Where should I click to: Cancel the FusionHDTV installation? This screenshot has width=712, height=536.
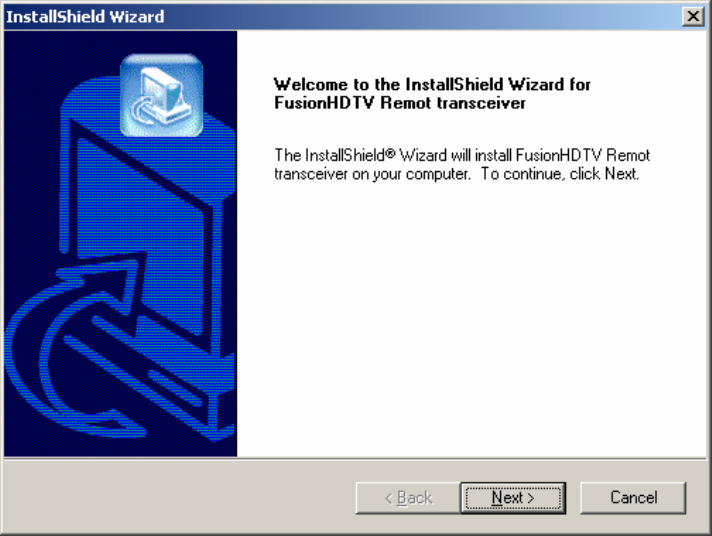point(633,498)
